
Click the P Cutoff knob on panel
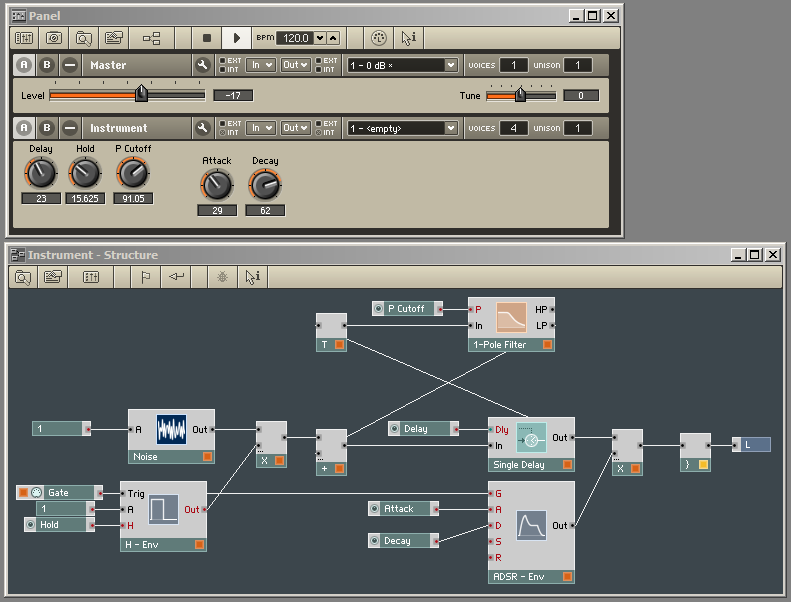tap(133, 173)
